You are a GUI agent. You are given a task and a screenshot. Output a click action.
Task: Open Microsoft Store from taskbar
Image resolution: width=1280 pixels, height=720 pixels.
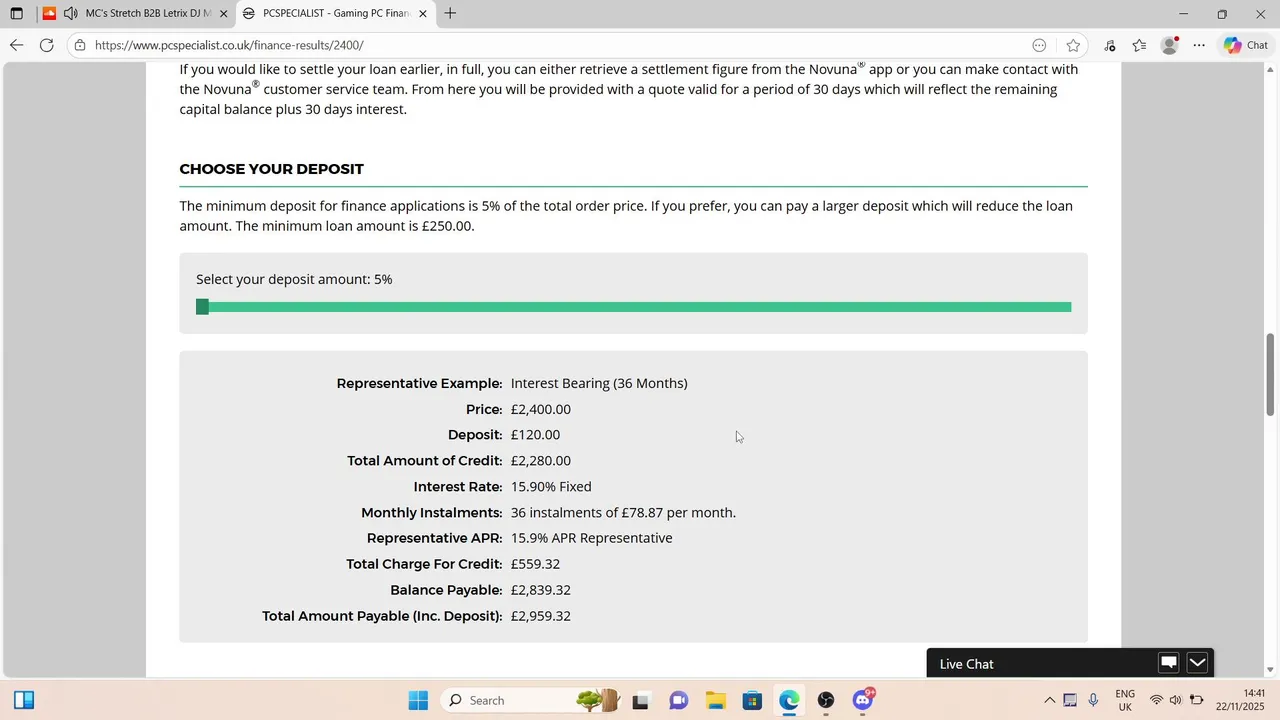[753, 700]
